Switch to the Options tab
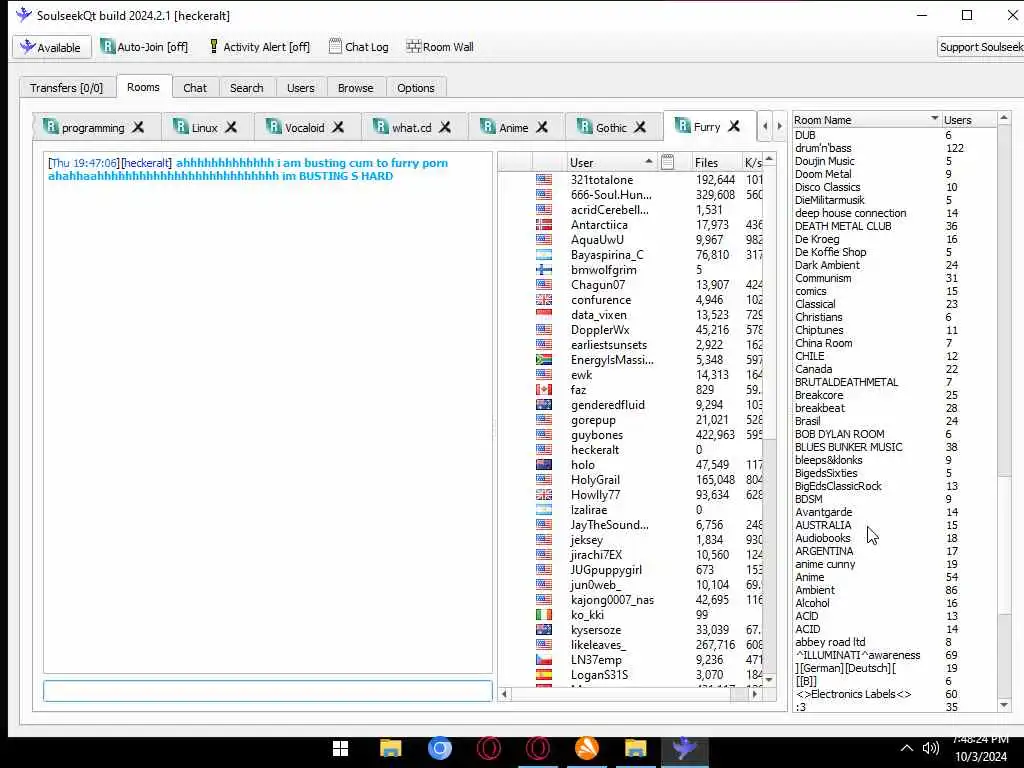The width and height of the screenshot is (1024, 768). (x=415, y=88)
